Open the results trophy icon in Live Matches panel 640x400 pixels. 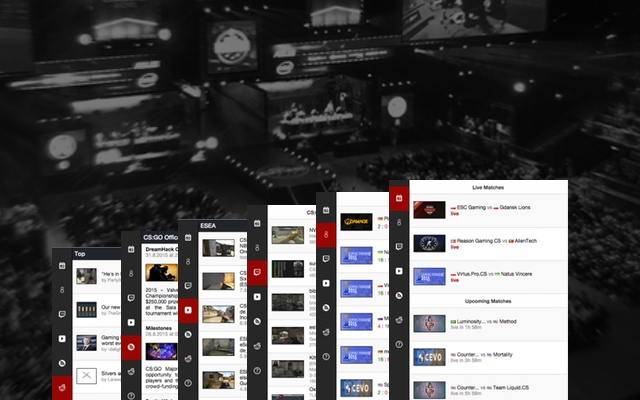click(x=399, y=222)
